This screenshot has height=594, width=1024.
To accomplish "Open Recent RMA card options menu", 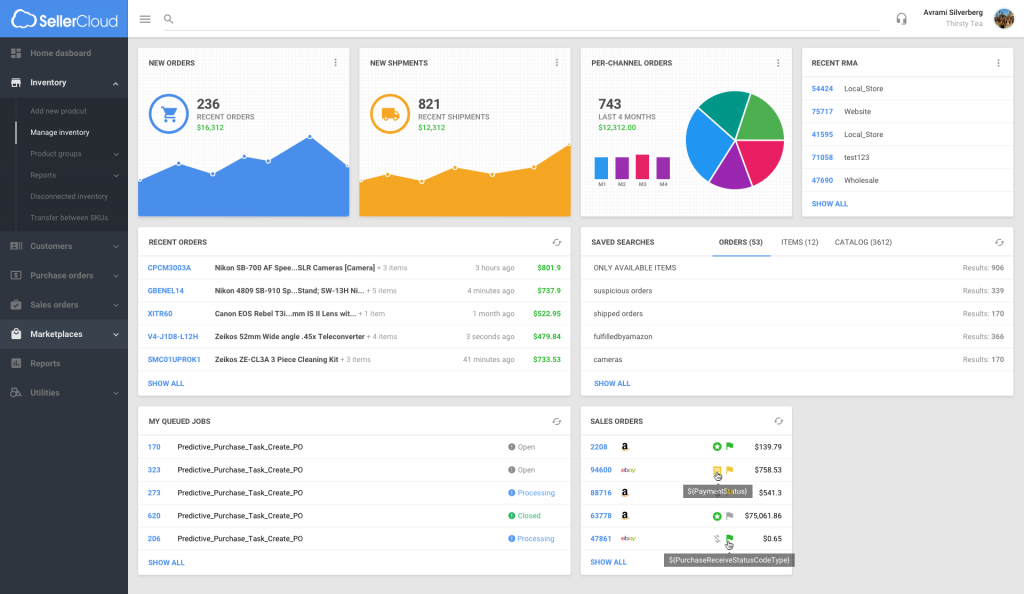I will 998,63.
